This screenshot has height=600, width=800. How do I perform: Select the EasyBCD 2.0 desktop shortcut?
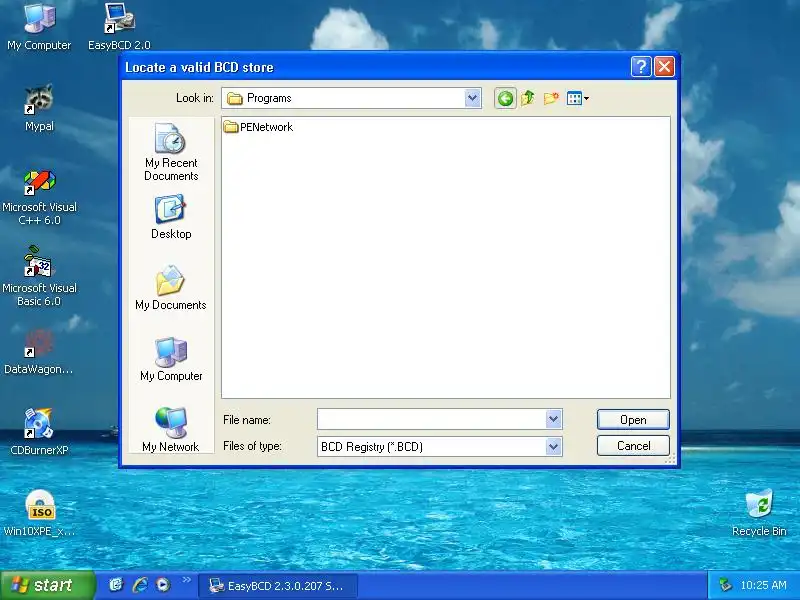pyautogui.click(x=119, y=27)
